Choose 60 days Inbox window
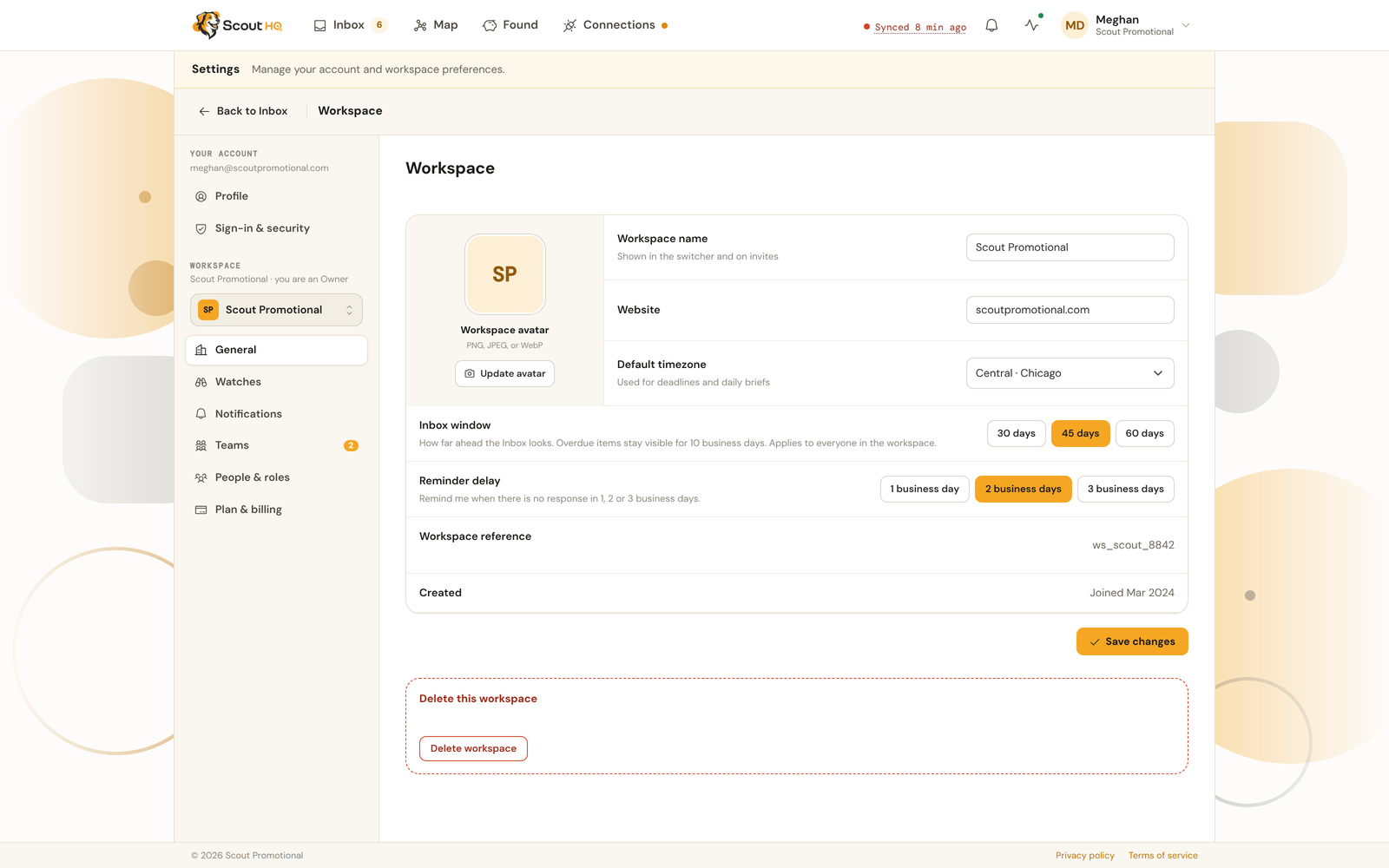 point(1144,433)
